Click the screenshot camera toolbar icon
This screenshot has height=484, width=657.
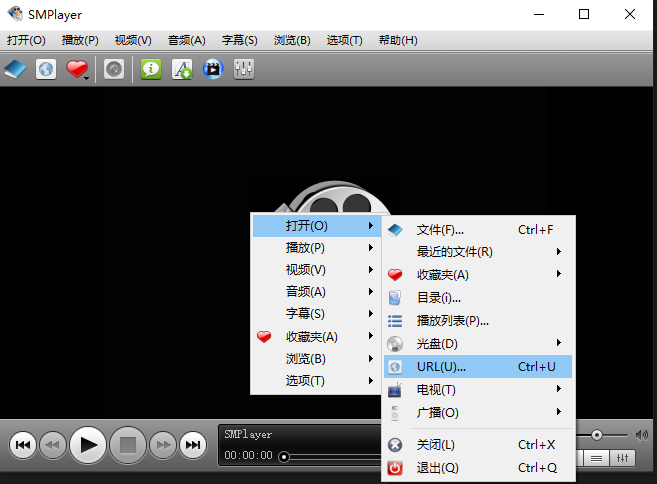114,69
